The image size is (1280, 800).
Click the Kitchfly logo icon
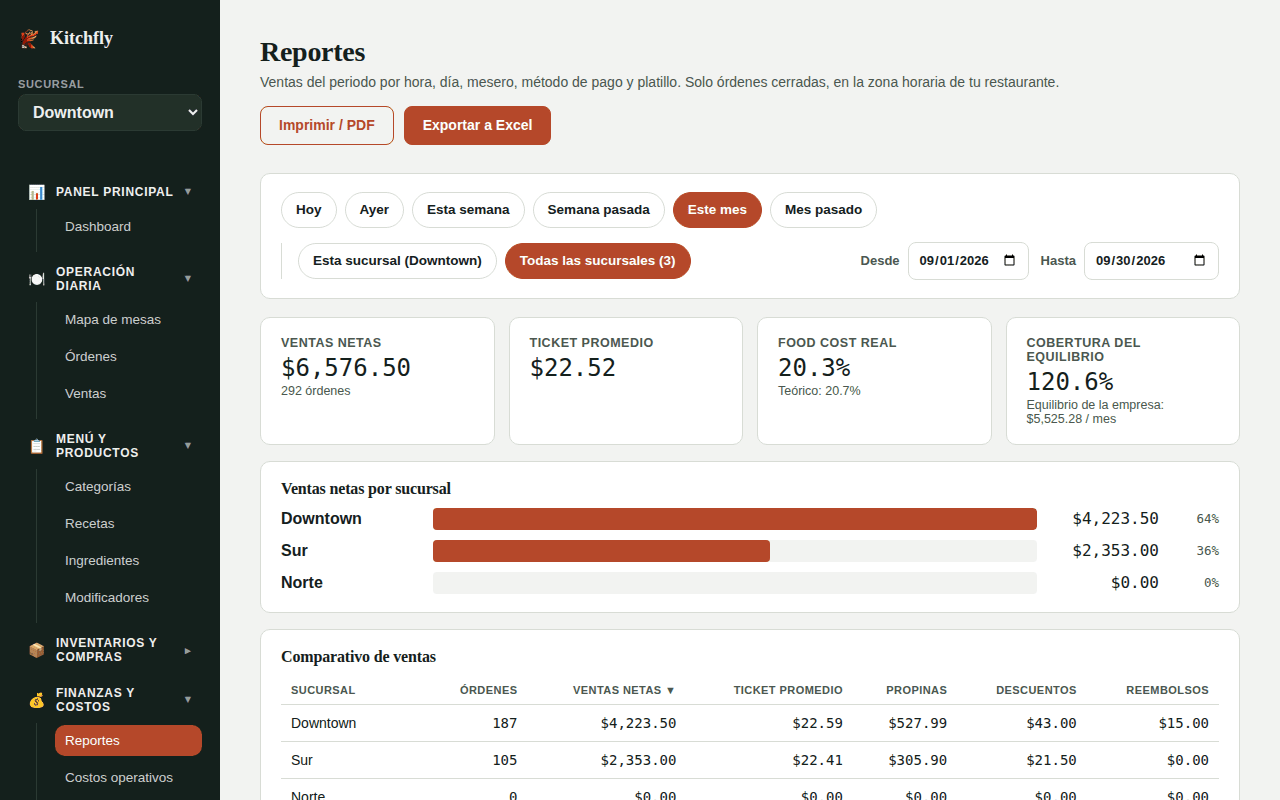29,38
